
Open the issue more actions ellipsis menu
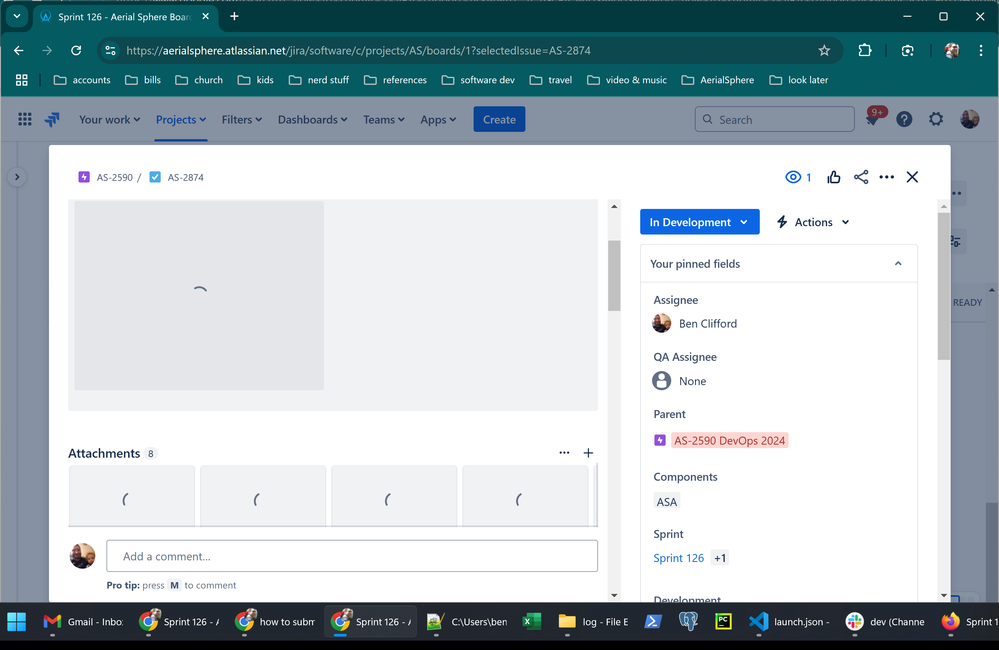(x=886, y=177)
